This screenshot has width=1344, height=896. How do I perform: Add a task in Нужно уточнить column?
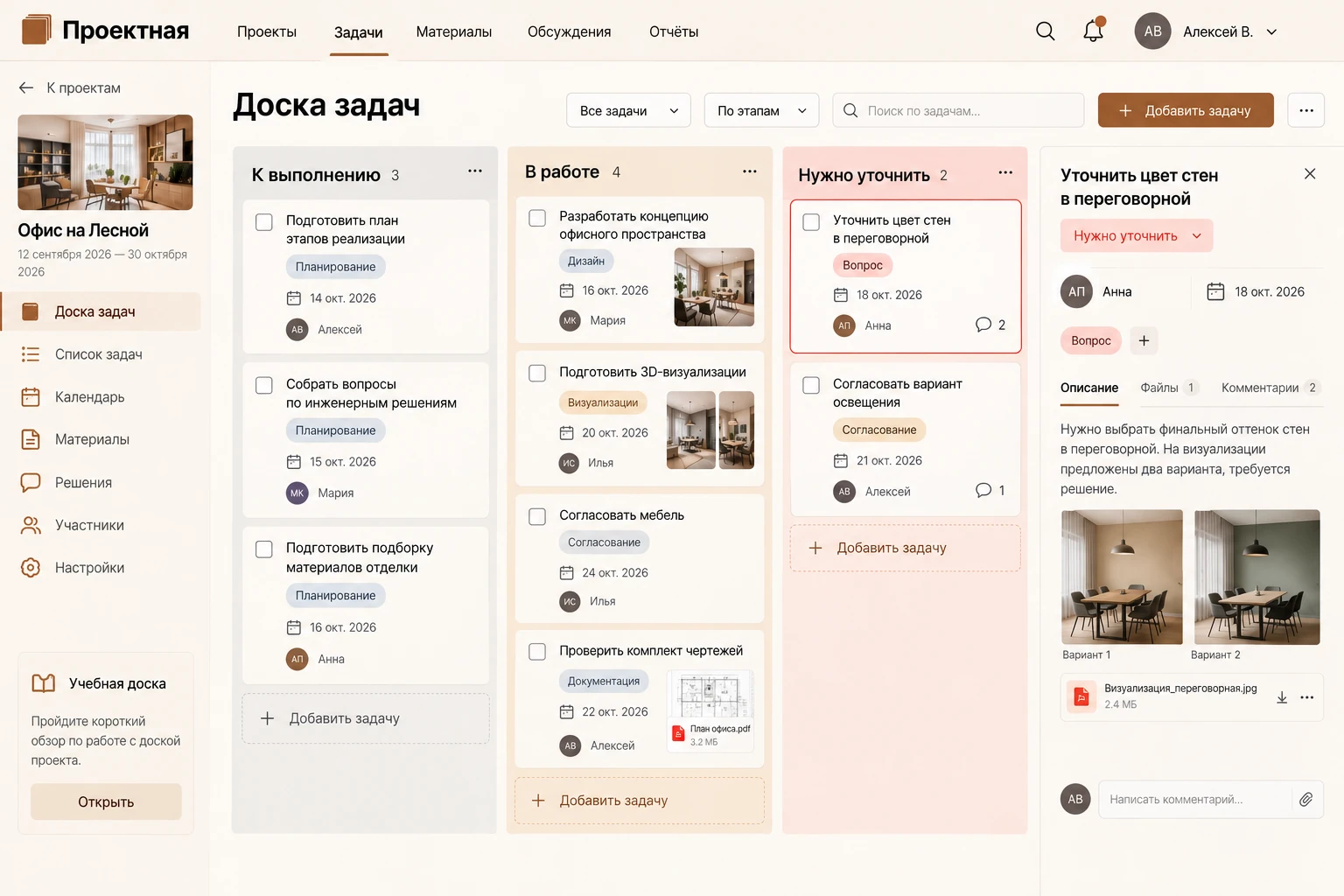click(x=906, y=548)
